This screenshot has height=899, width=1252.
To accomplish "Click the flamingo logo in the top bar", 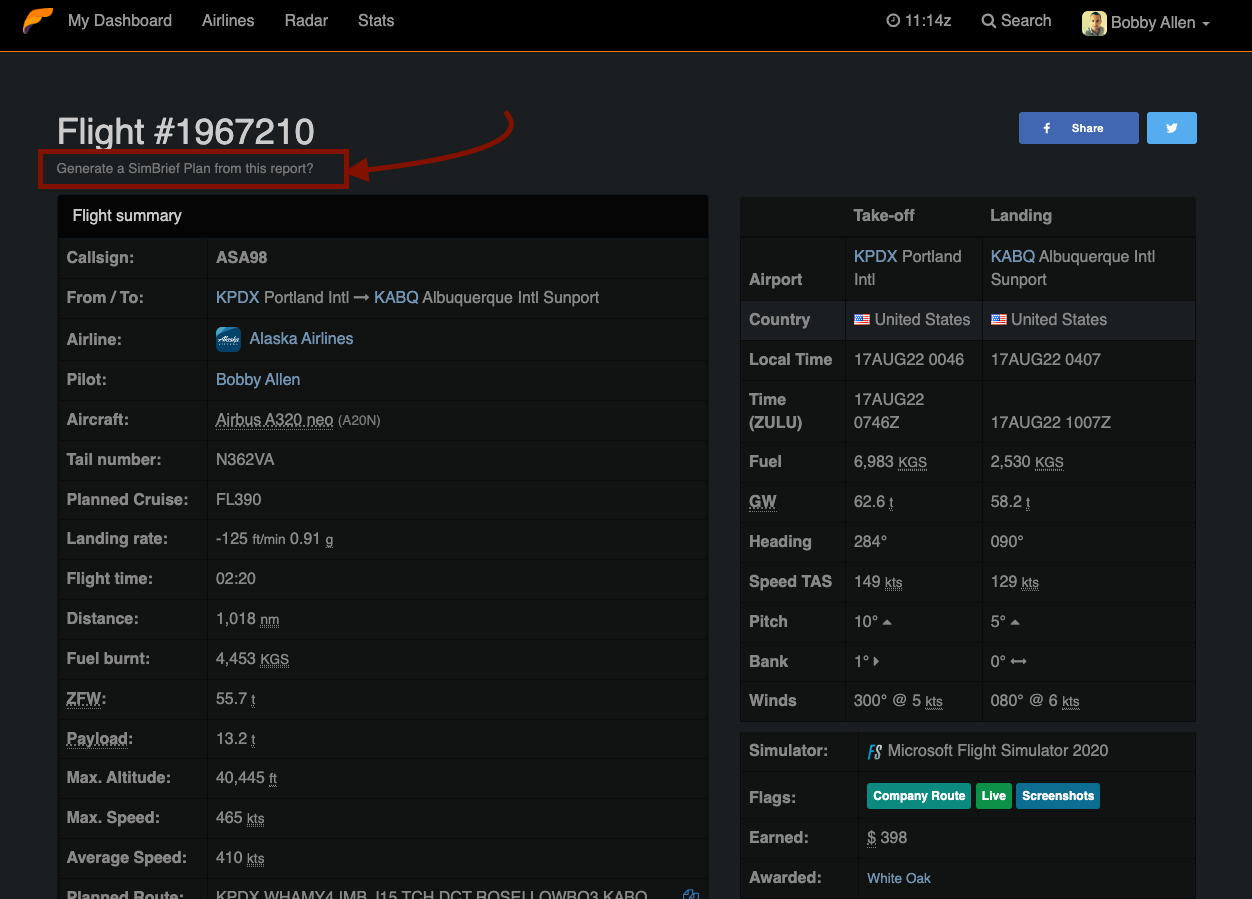I will tap(38, 20).
